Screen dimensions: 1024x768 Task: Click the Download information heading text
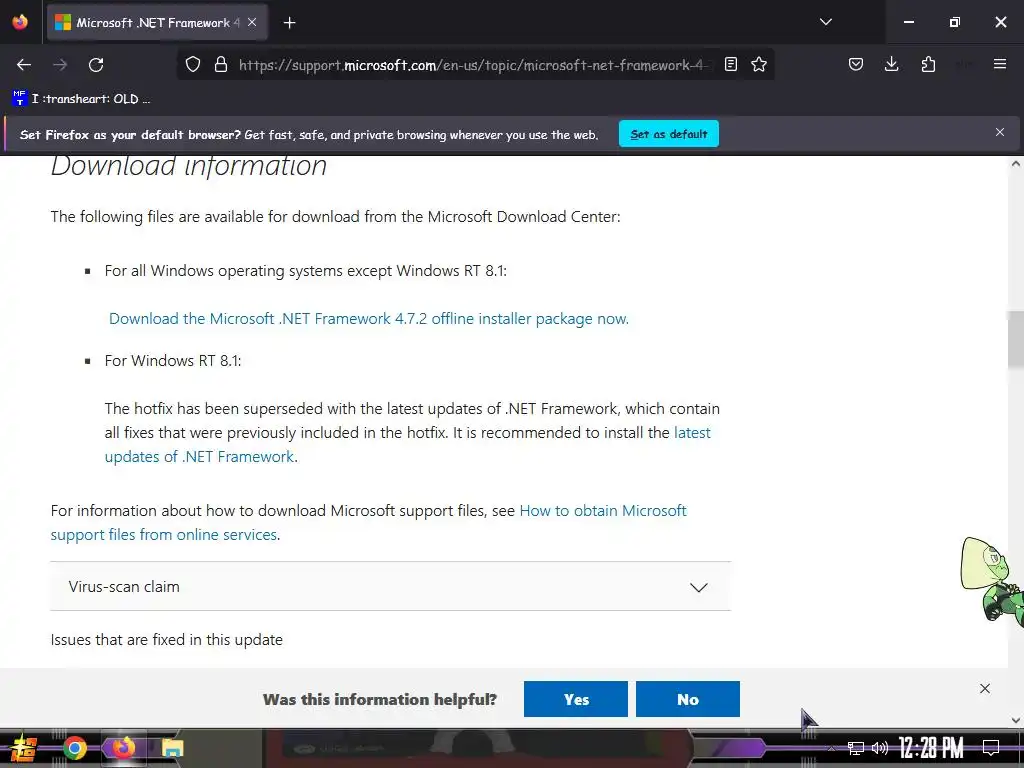(189, 165)
